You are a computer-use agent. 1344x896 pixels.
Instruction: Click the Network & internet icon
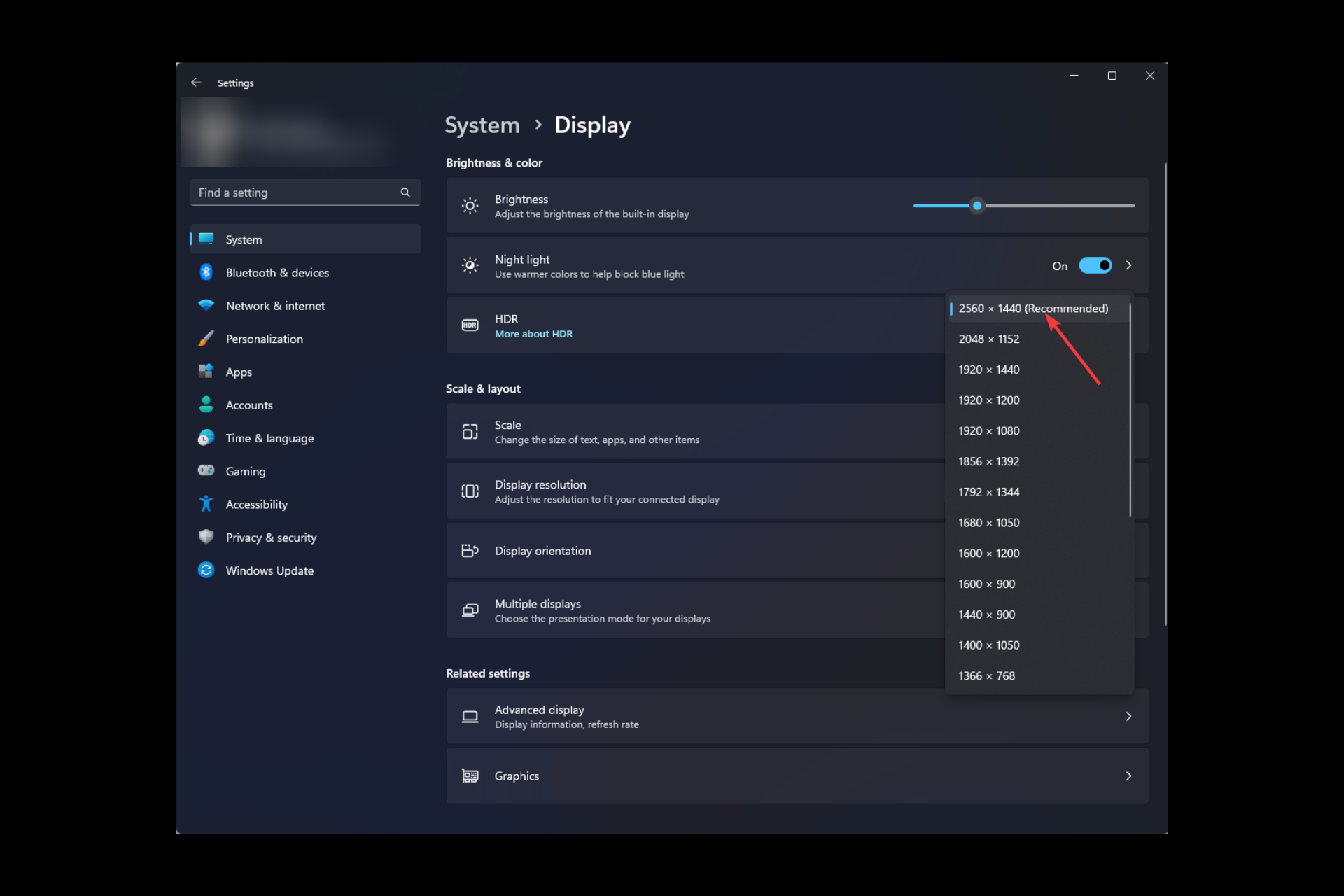[204, 305]
